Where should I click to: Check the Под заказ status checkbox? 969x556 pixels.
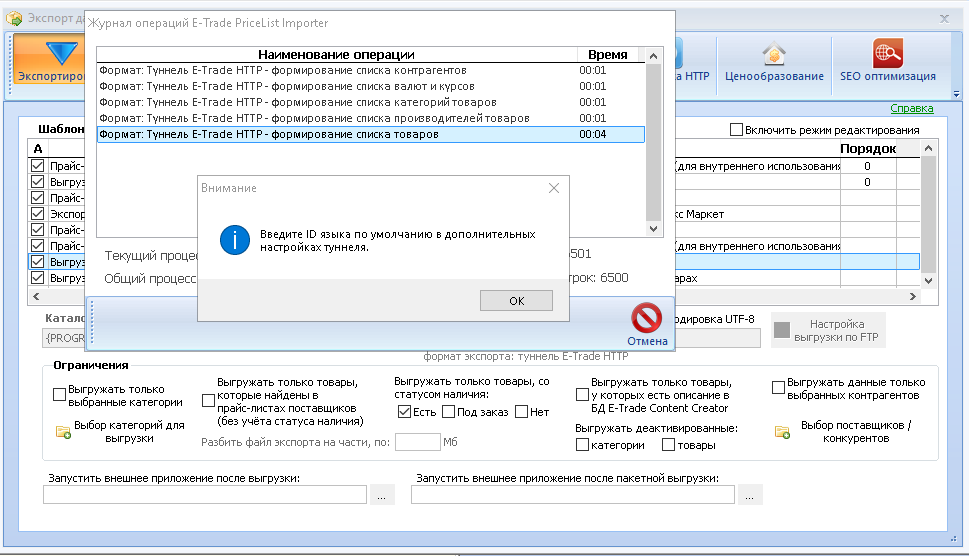[x=449, y=411]
